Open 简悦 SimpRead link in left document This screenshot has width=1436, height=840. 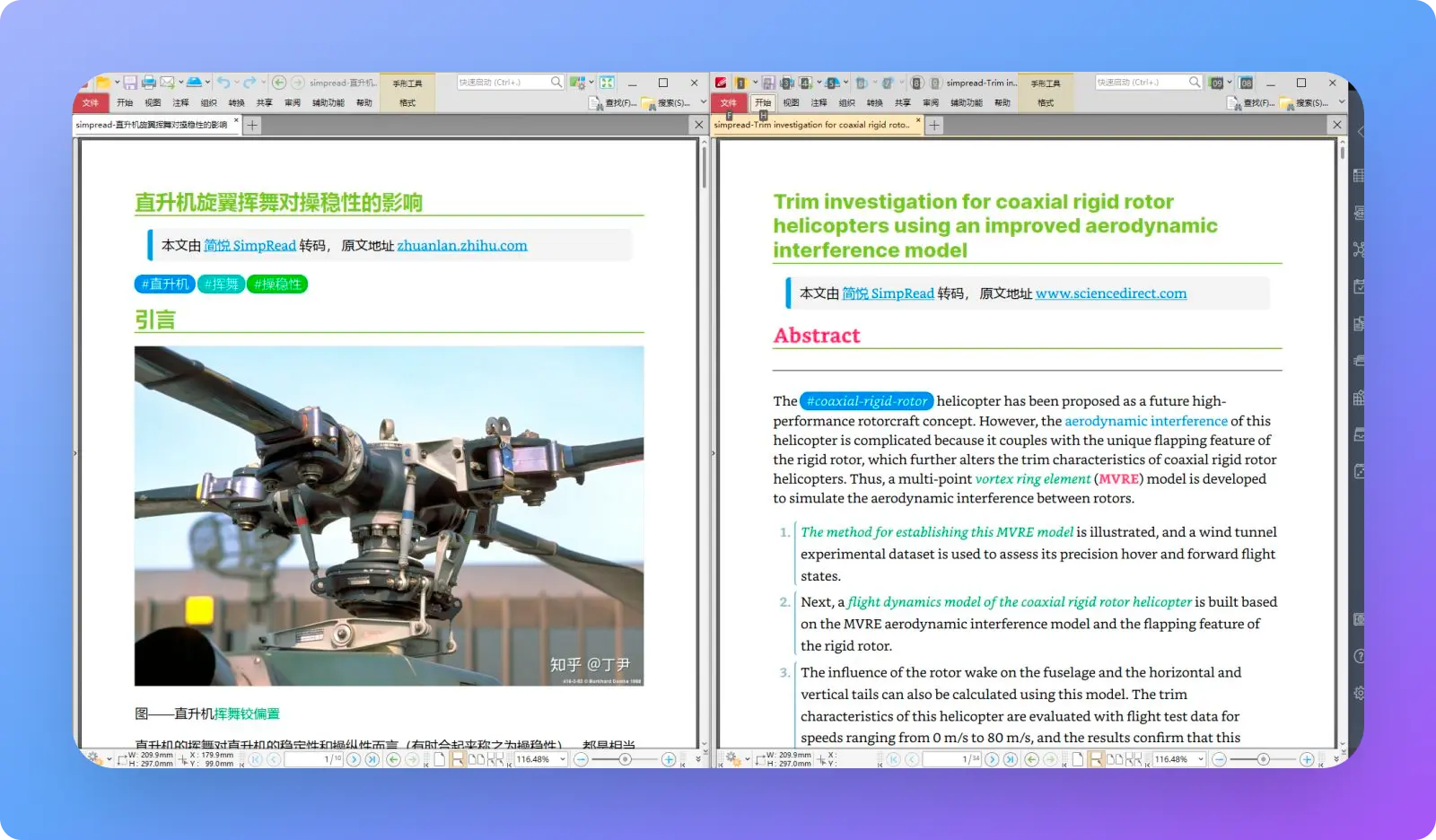(x=250, y=245)
